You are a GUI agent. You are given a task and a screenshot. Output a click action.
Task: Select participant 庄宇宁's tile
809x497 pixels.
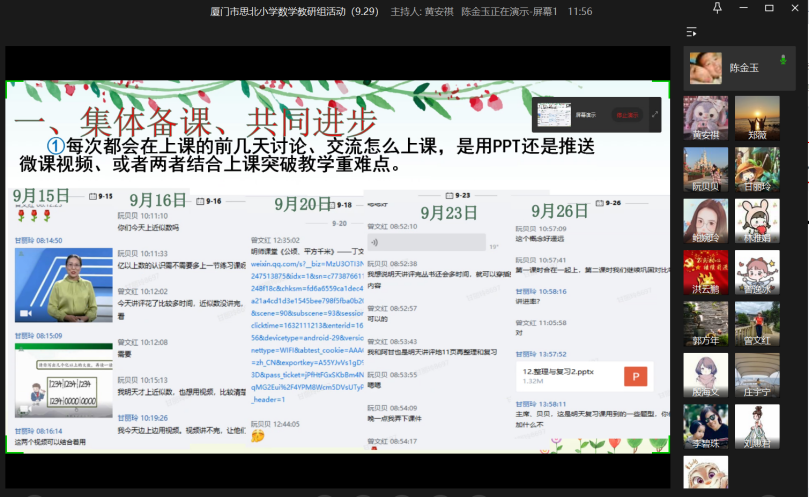pos(757,375)
